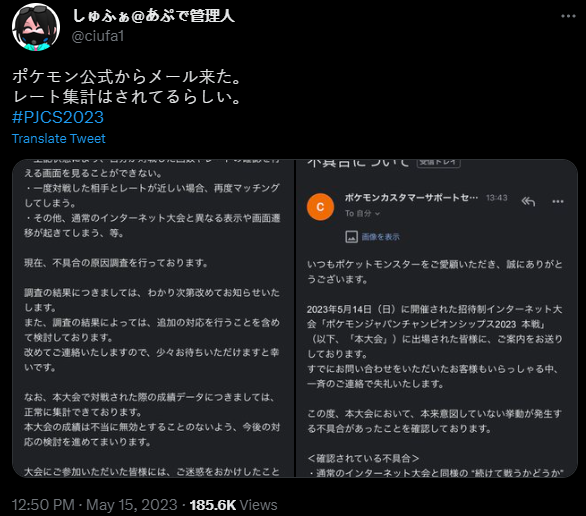Open the tweet's three-dot more menu
This screenshot has height=516, width=586.
pyautogui.click(x=568, y=16)
